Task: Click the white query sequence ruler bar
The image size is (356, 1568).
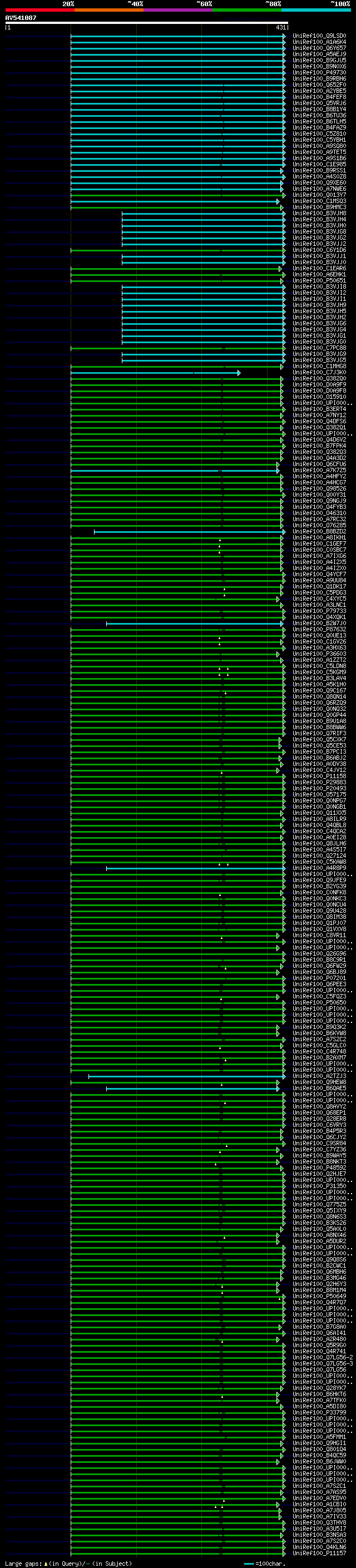Action: 146,22
